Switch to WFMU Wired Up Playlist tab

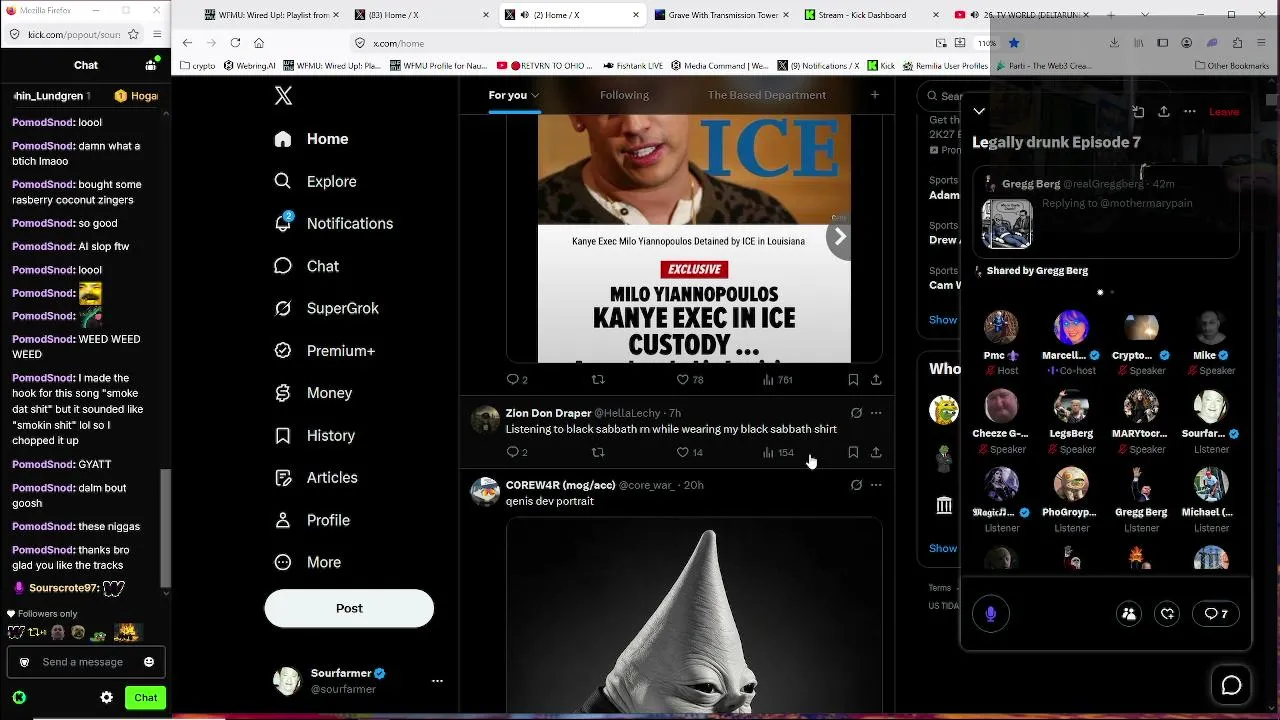[270, 15]
